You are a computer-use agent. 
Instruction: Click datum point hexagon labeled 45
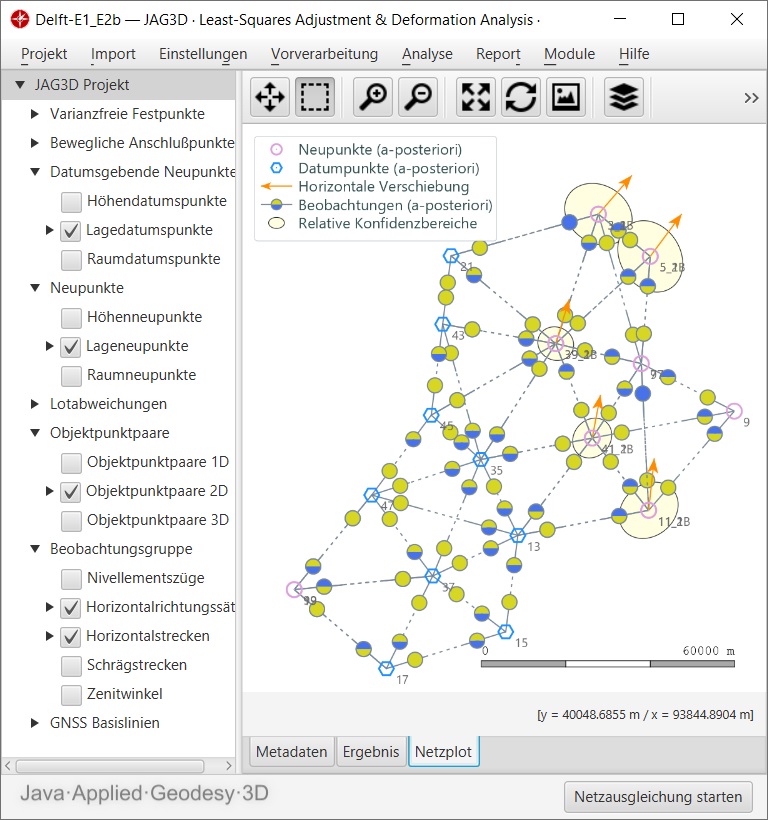431,415
